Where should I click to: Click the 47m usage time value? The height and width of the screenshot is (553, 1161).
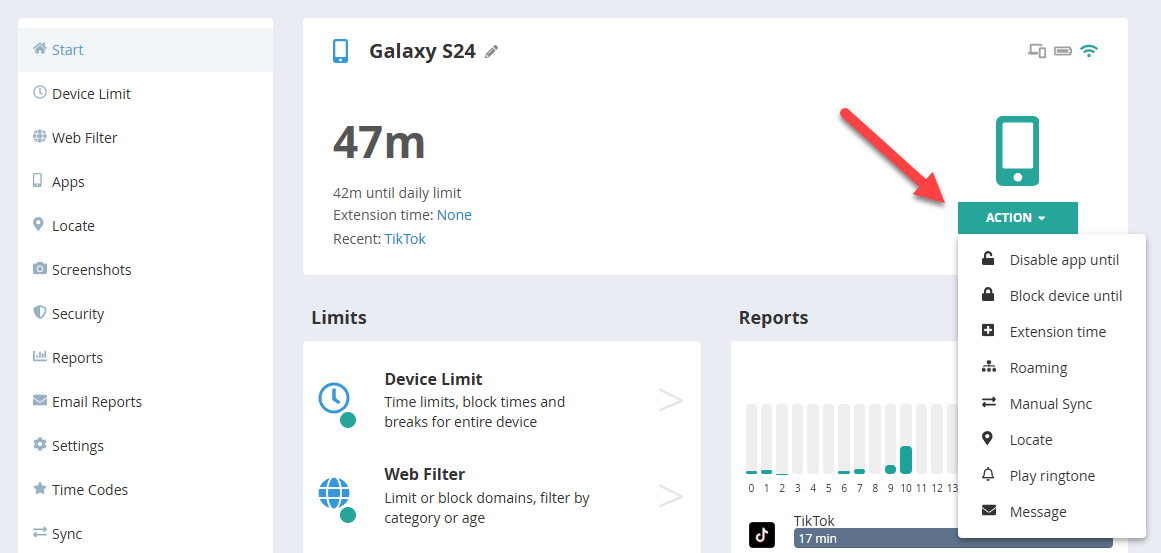[379, 142]
